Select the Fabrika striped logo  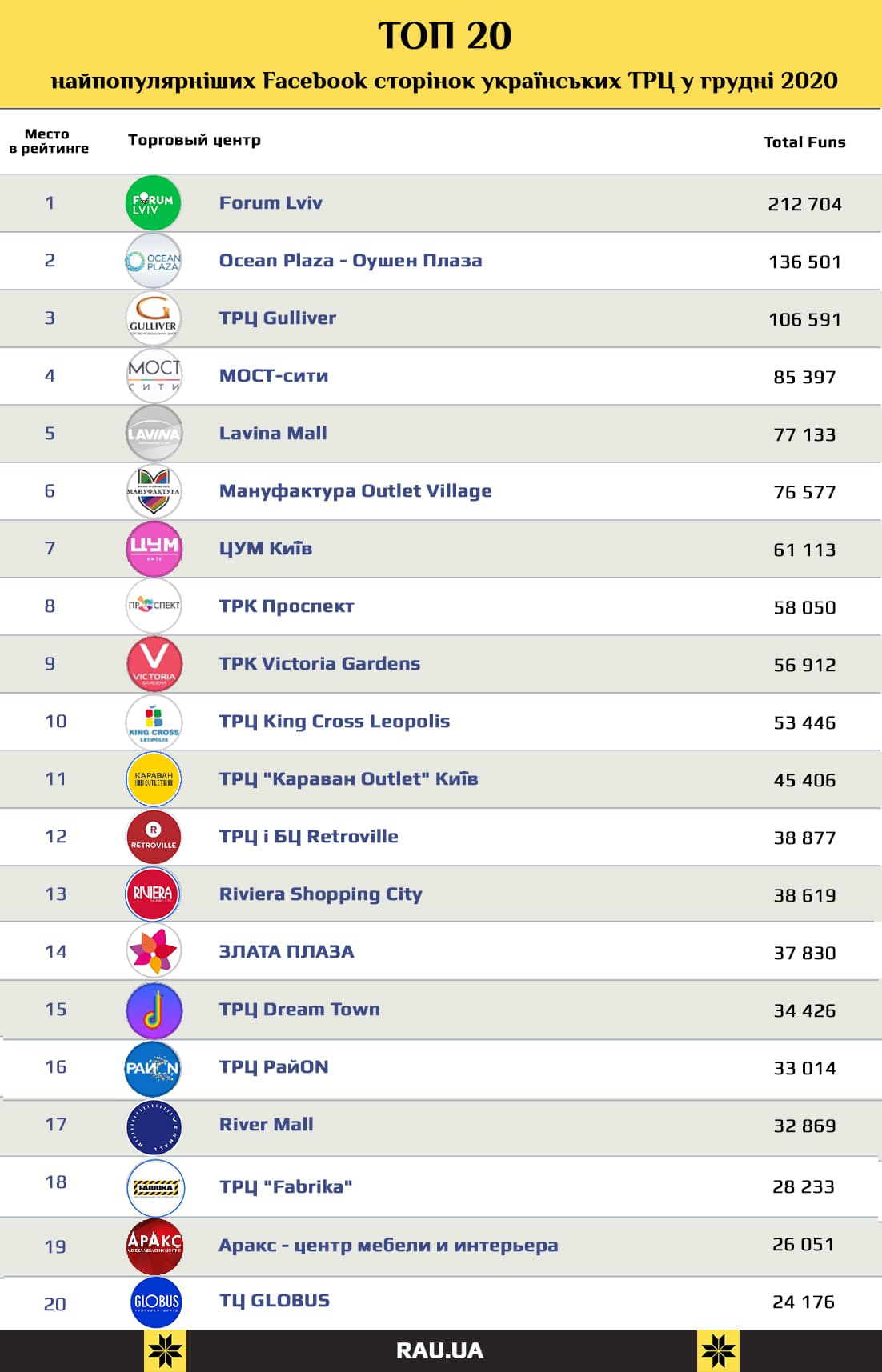coord(156,1187)
